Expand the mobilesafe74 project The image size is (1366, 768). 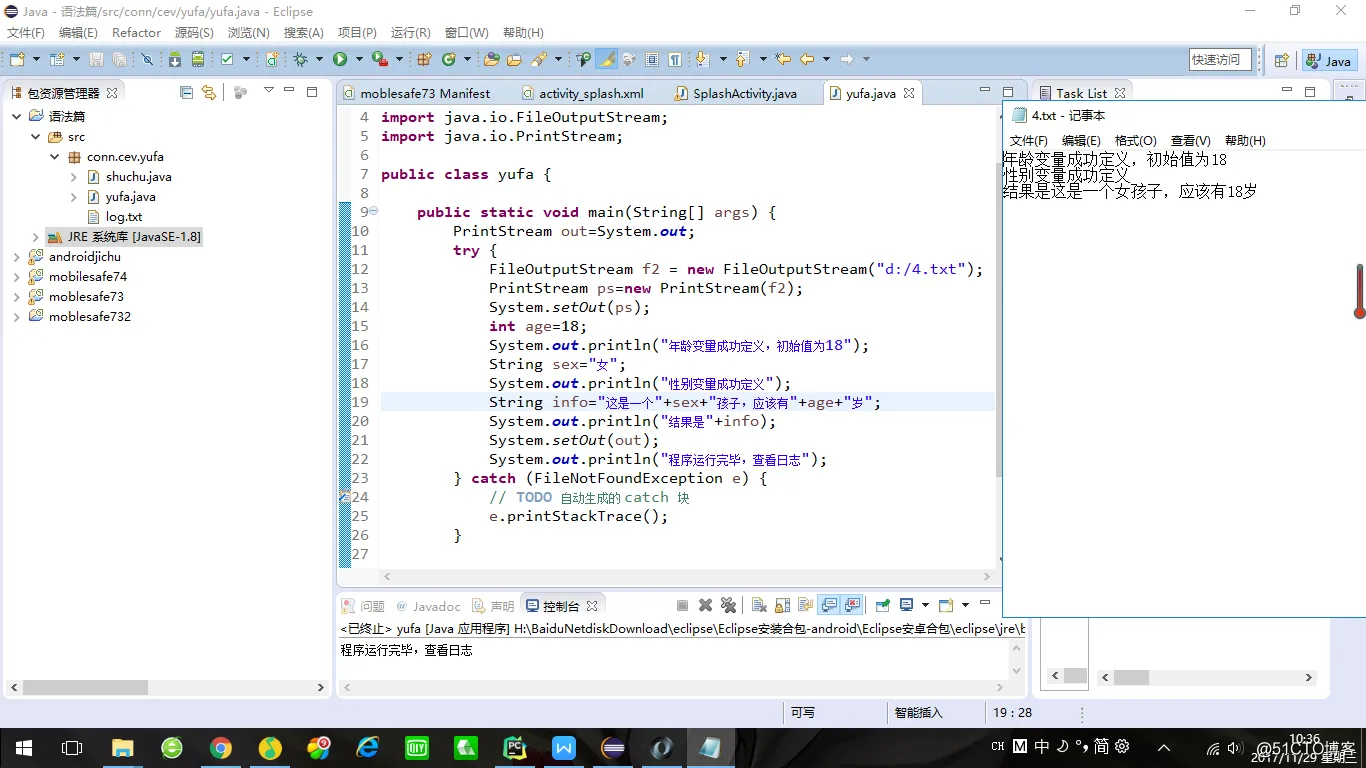(x=17, y=277)
